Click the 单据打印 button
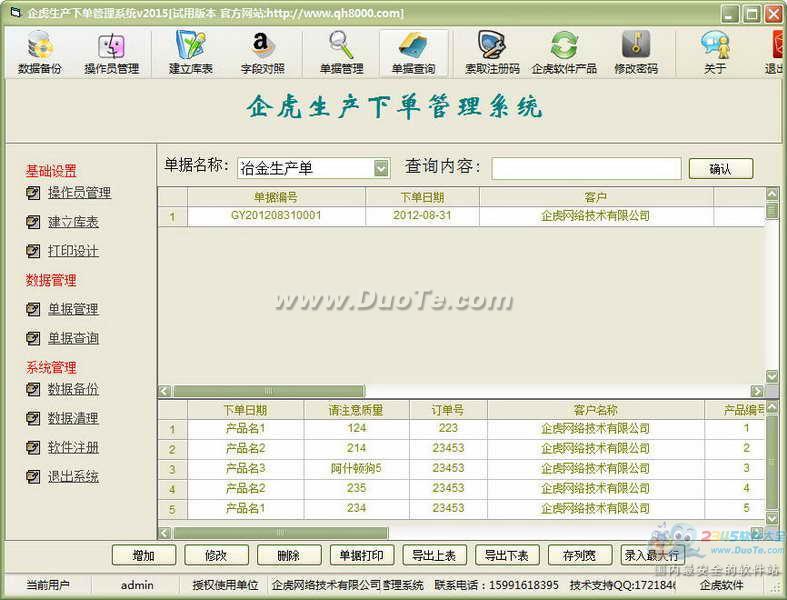 click(x=362, y=555)
